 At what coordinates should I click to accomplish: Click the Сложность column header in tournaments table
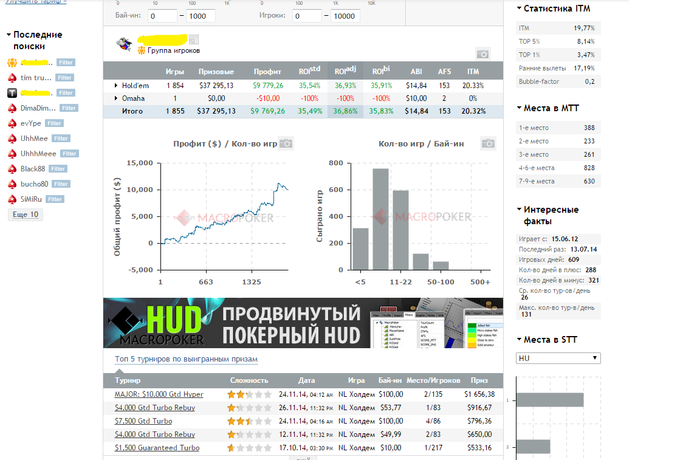pyautogui.click(x=249, y=381)
